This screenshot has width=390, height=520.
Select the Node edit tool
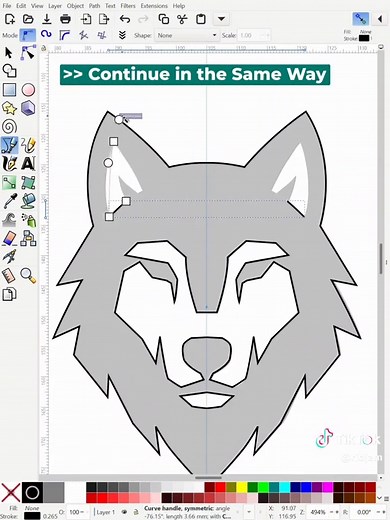28,53
